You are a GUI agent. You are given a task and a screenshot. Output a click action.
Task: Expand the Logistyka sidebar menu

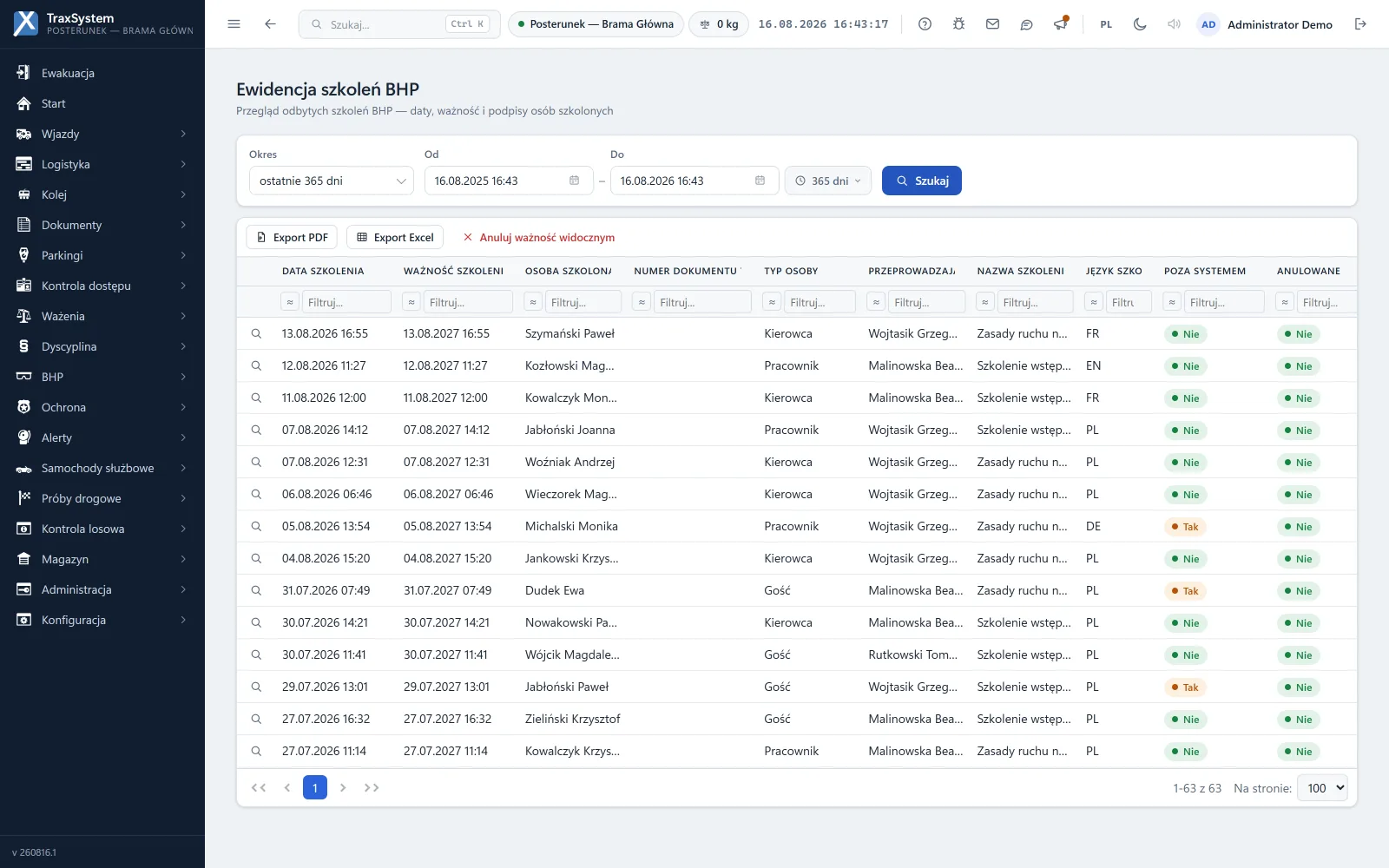point(102,164)
